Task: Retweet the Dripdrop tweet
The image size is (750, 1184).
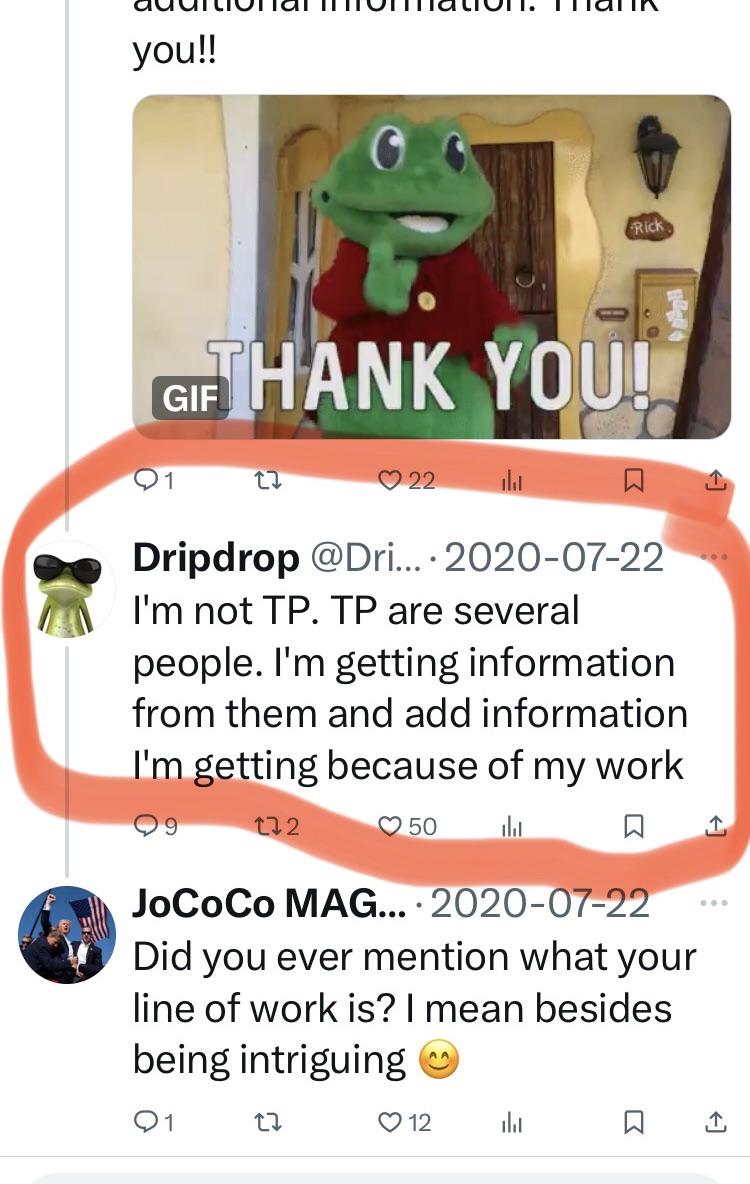Action: click(x=276, y=826)
